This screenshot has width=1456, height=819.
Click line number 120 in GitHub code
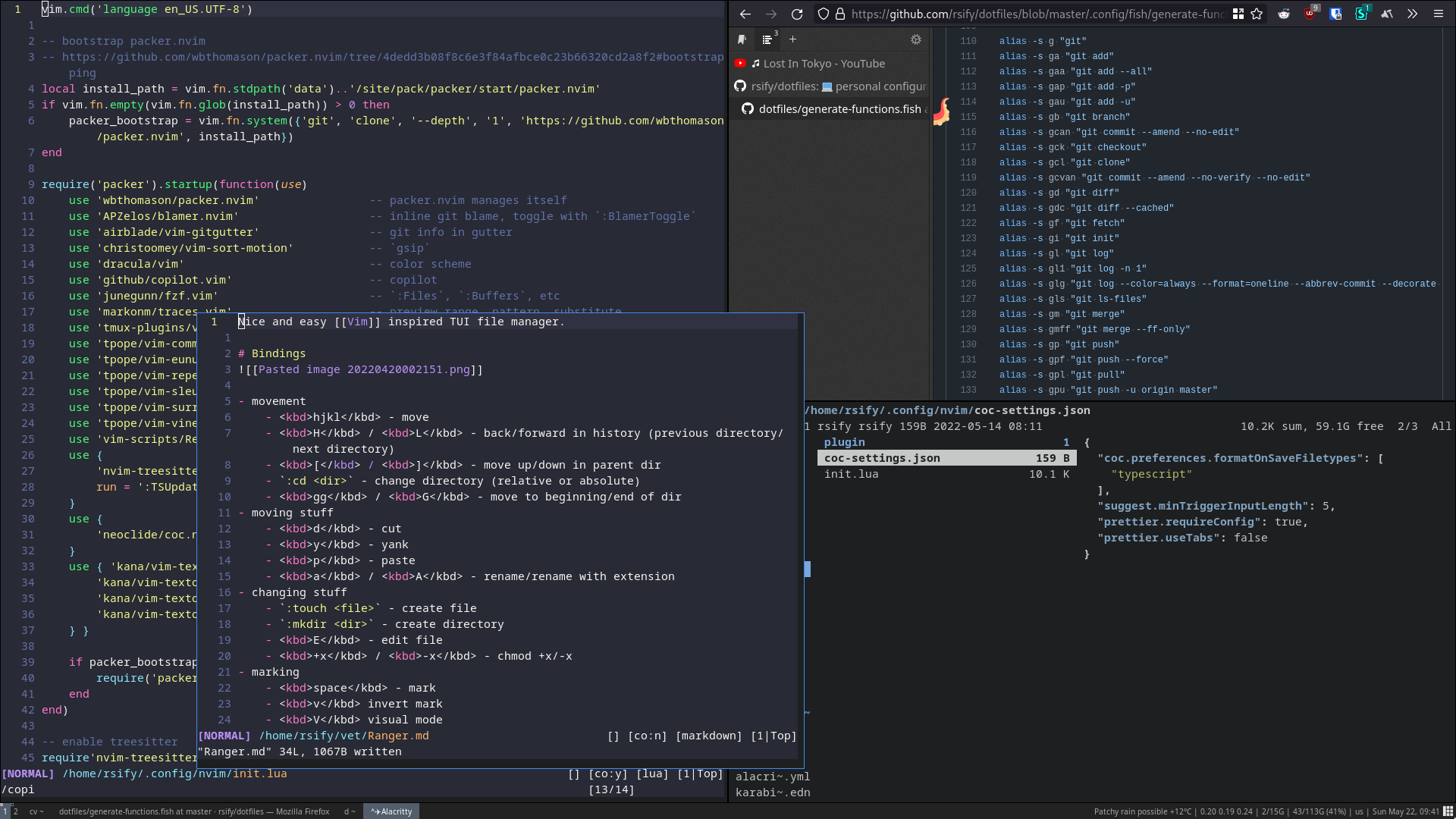[x=968, y=193]
